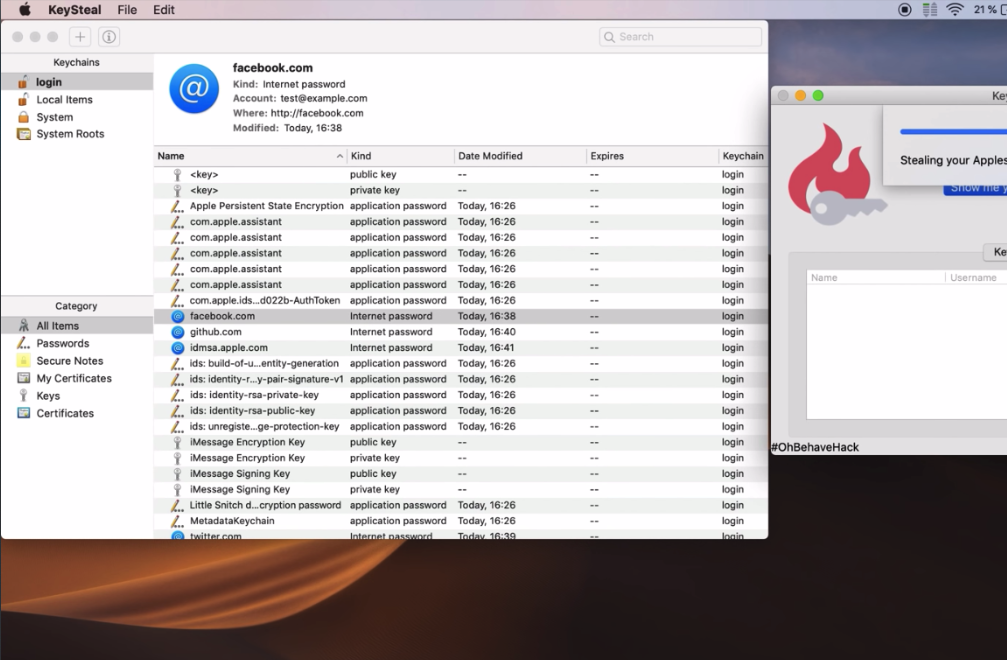This screenshot has height=660, width=1007.
Task: Choose the My Certificates category
Action: [77, 378]
